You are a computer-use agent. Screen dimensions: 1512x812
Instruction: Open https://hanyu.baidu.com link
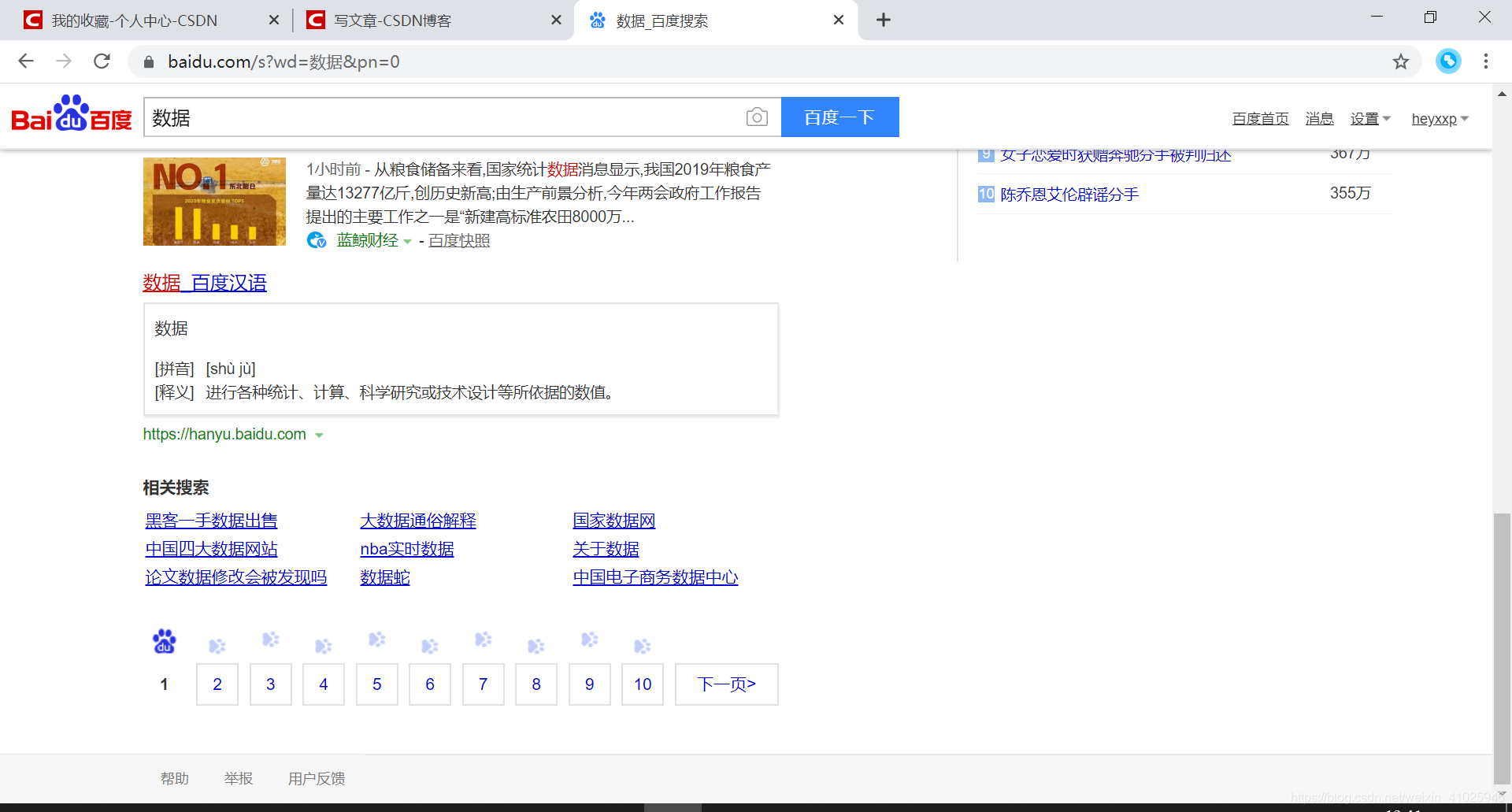pyautogui.click(x=224, y=434)
